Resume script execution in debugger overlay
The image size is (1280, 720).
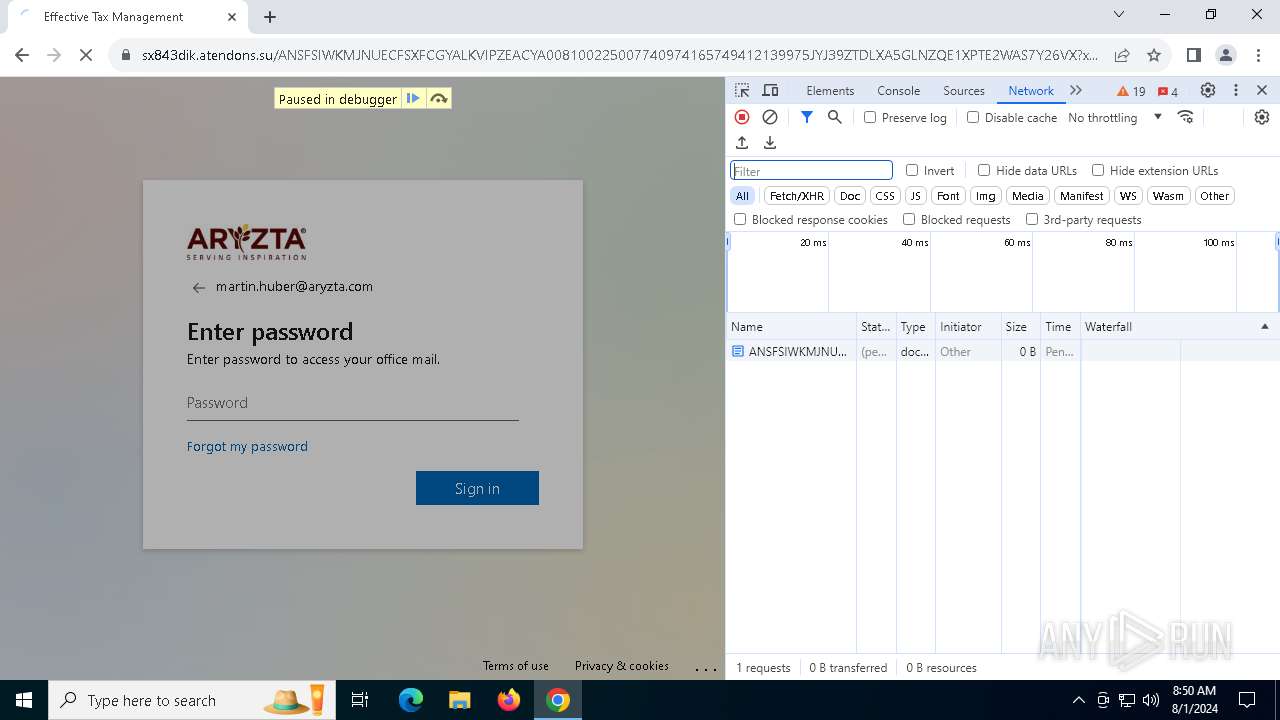pyautogui.click(x=413, y=98)
